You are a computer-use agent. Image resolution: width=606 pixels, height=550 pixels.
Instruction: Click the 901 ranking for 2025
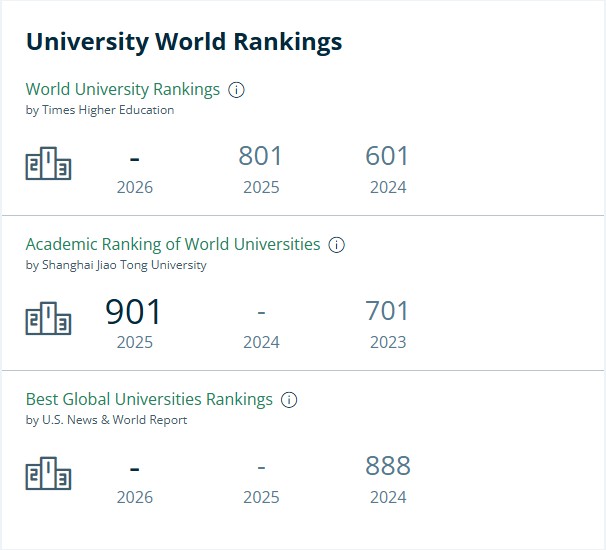click(x=133, y=312)
